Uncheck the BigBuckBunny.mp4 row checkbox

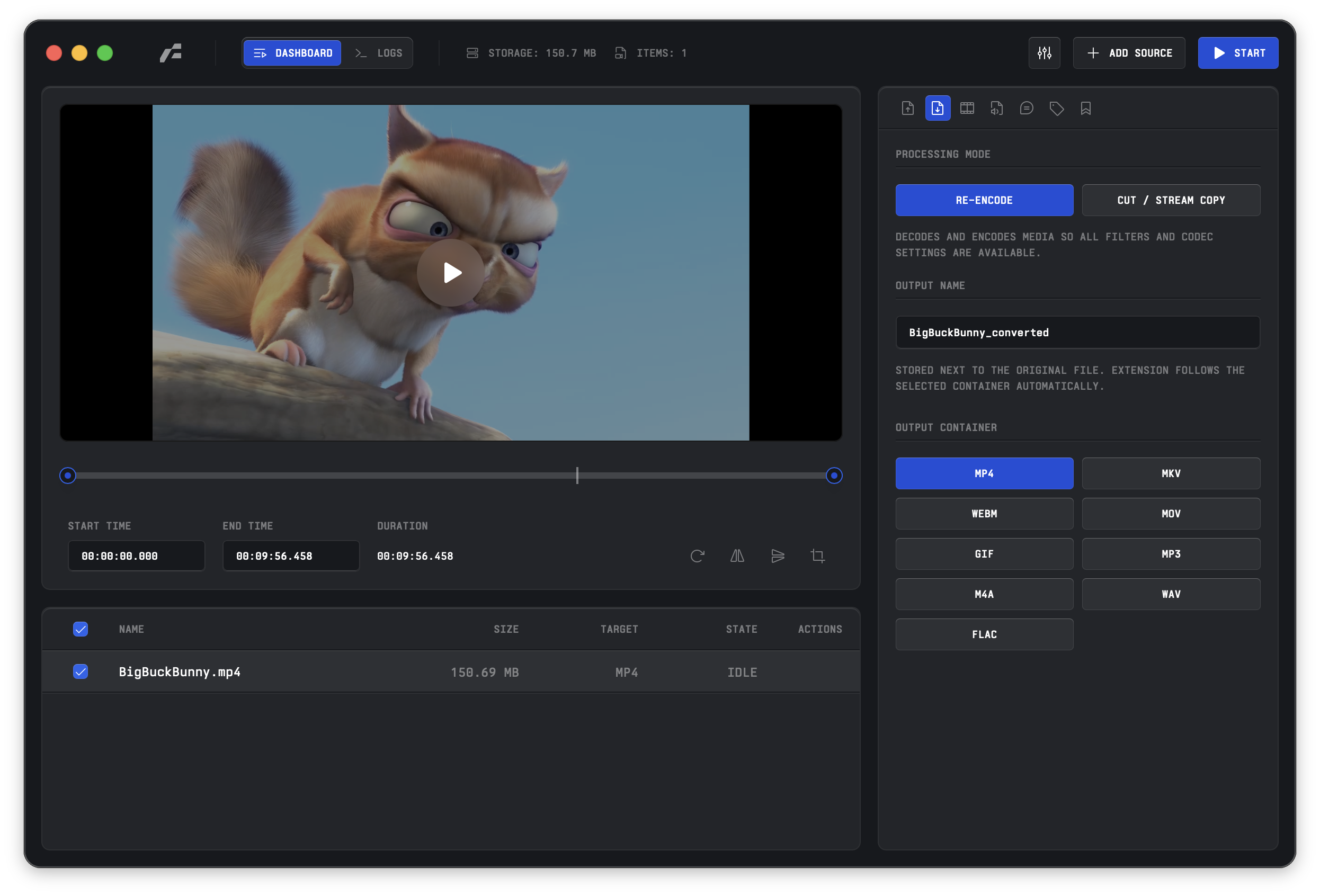click(x=80, y=671)
